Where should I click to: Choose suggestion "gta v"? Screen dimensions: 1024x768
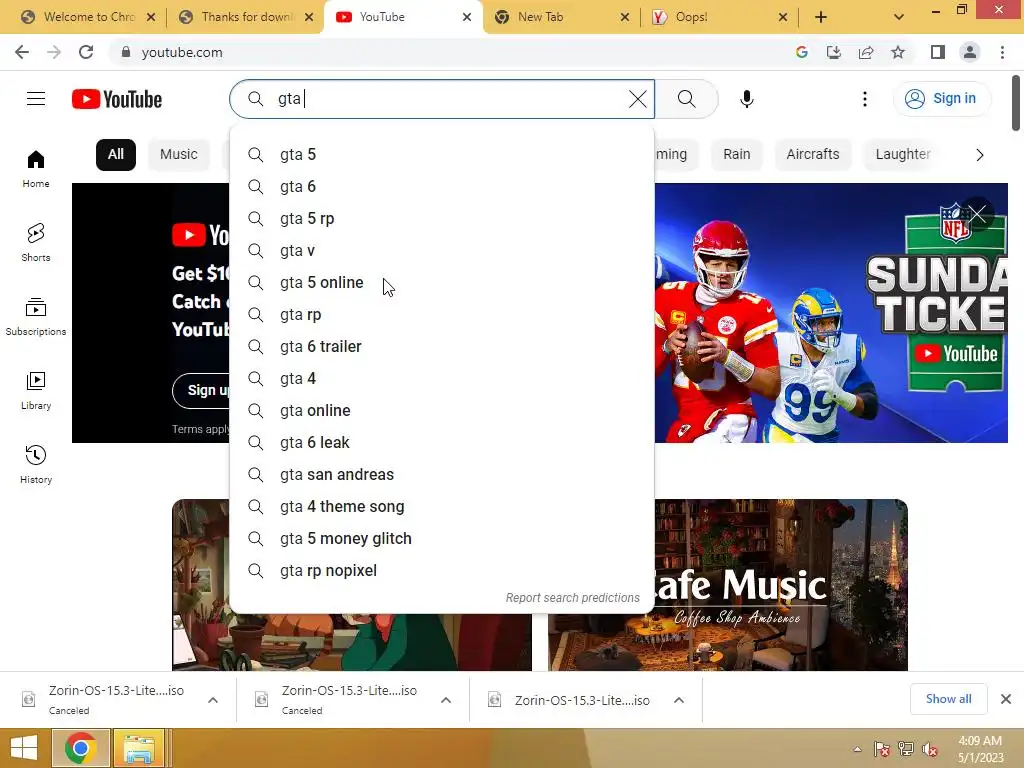tap(441, 251)
